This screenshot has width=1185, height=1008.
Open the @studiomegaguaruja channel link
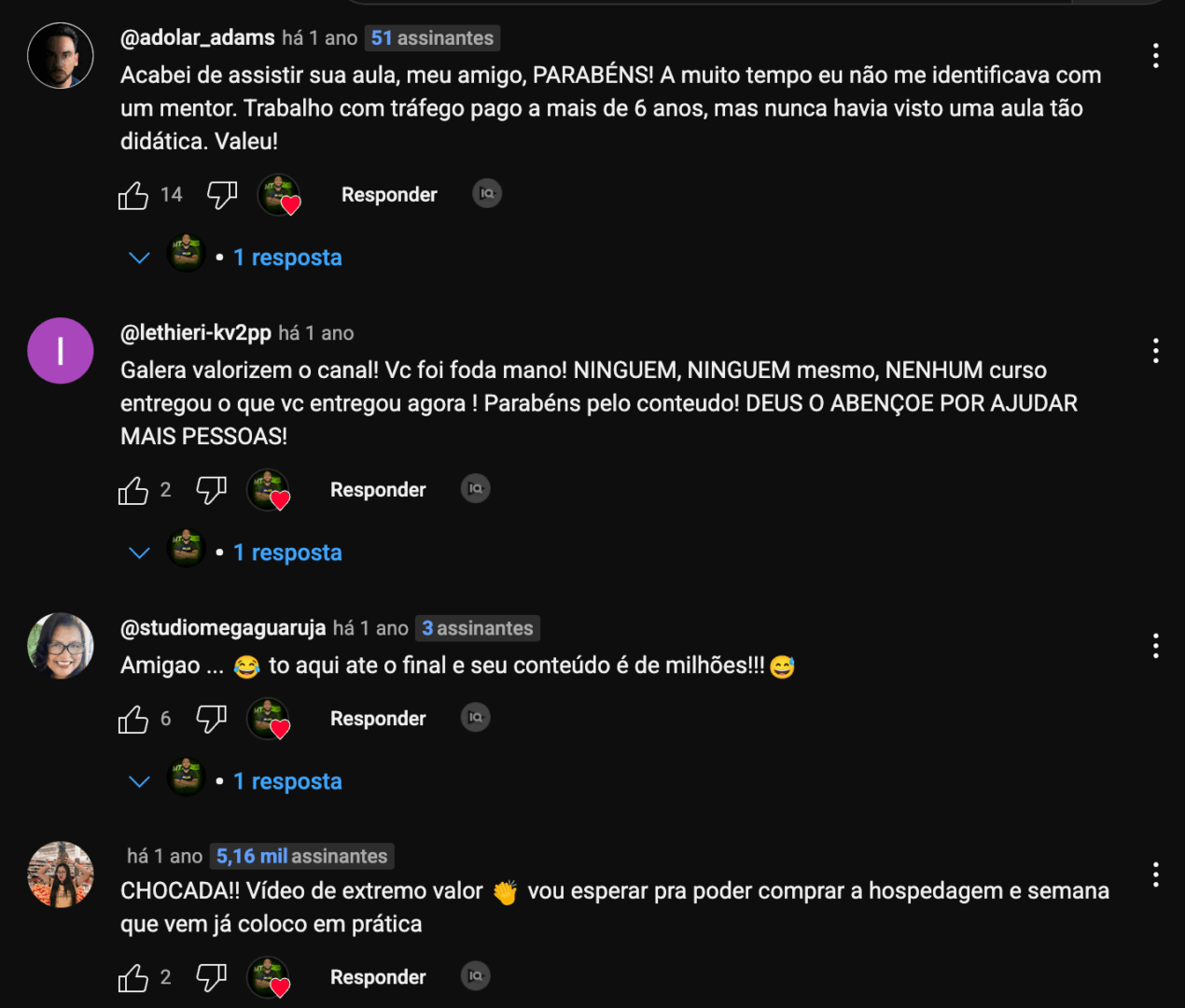click(223, 628)
